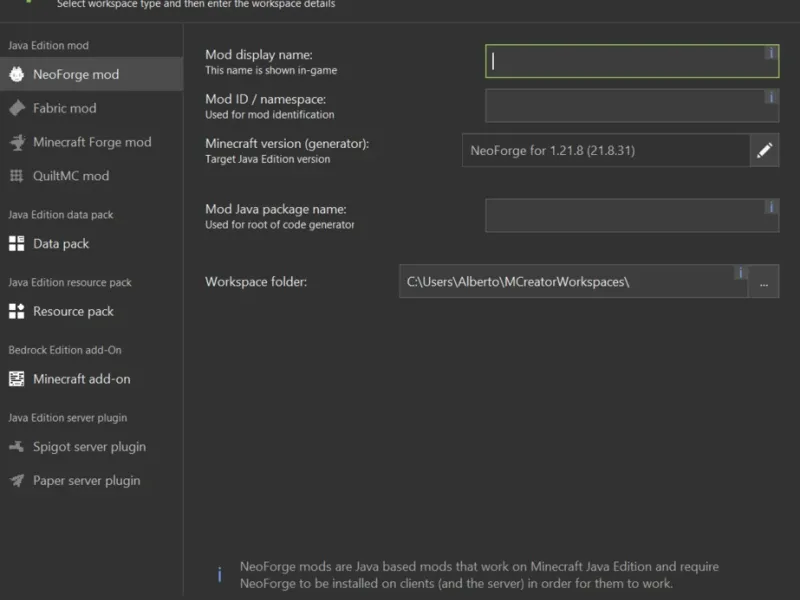Select the Minecraft Forge mod entry
Screen dimensions: 800x600
click(91, 142)
